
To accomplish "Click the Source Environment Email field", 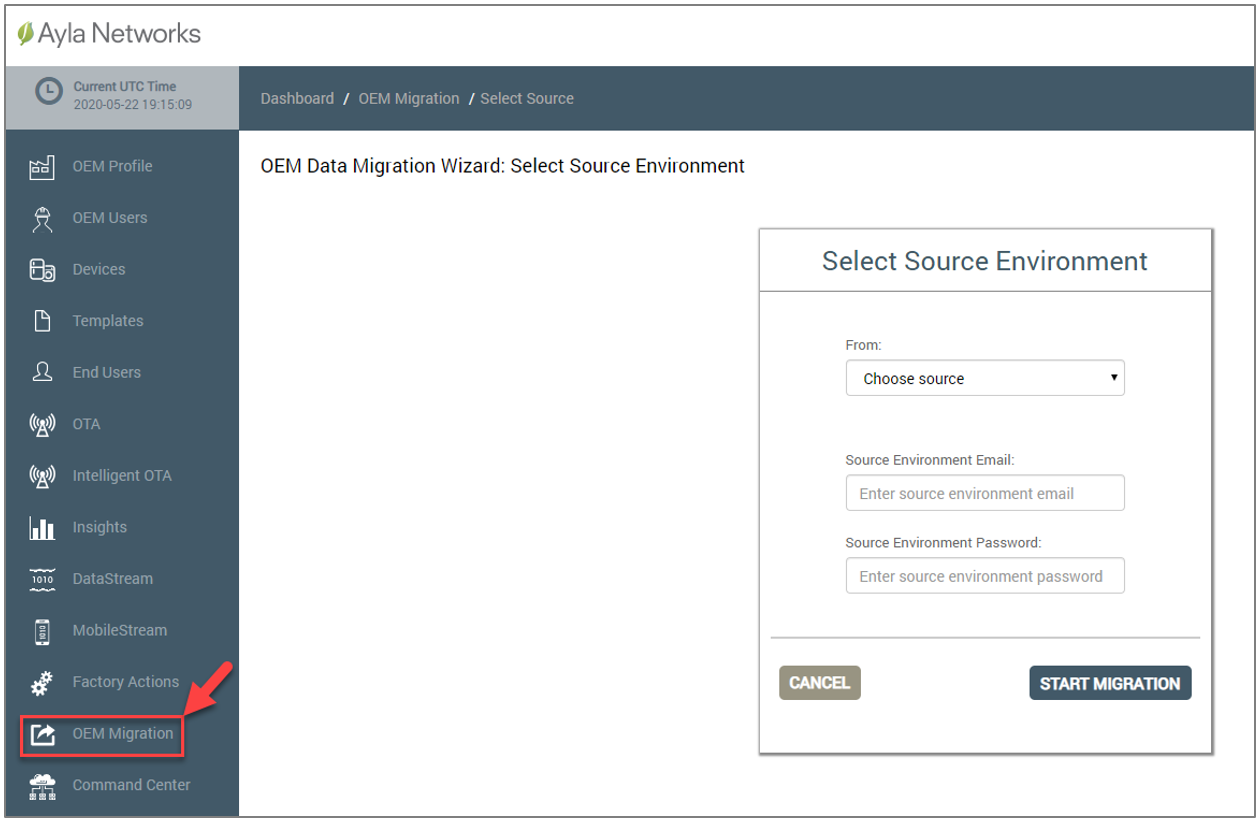I will (985, 493).
